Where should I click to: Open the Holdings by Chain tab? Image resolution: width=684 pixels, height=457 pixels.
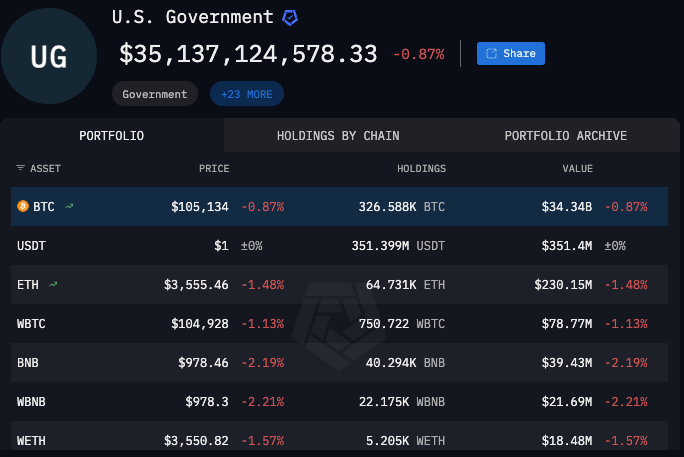coord(339,135)
